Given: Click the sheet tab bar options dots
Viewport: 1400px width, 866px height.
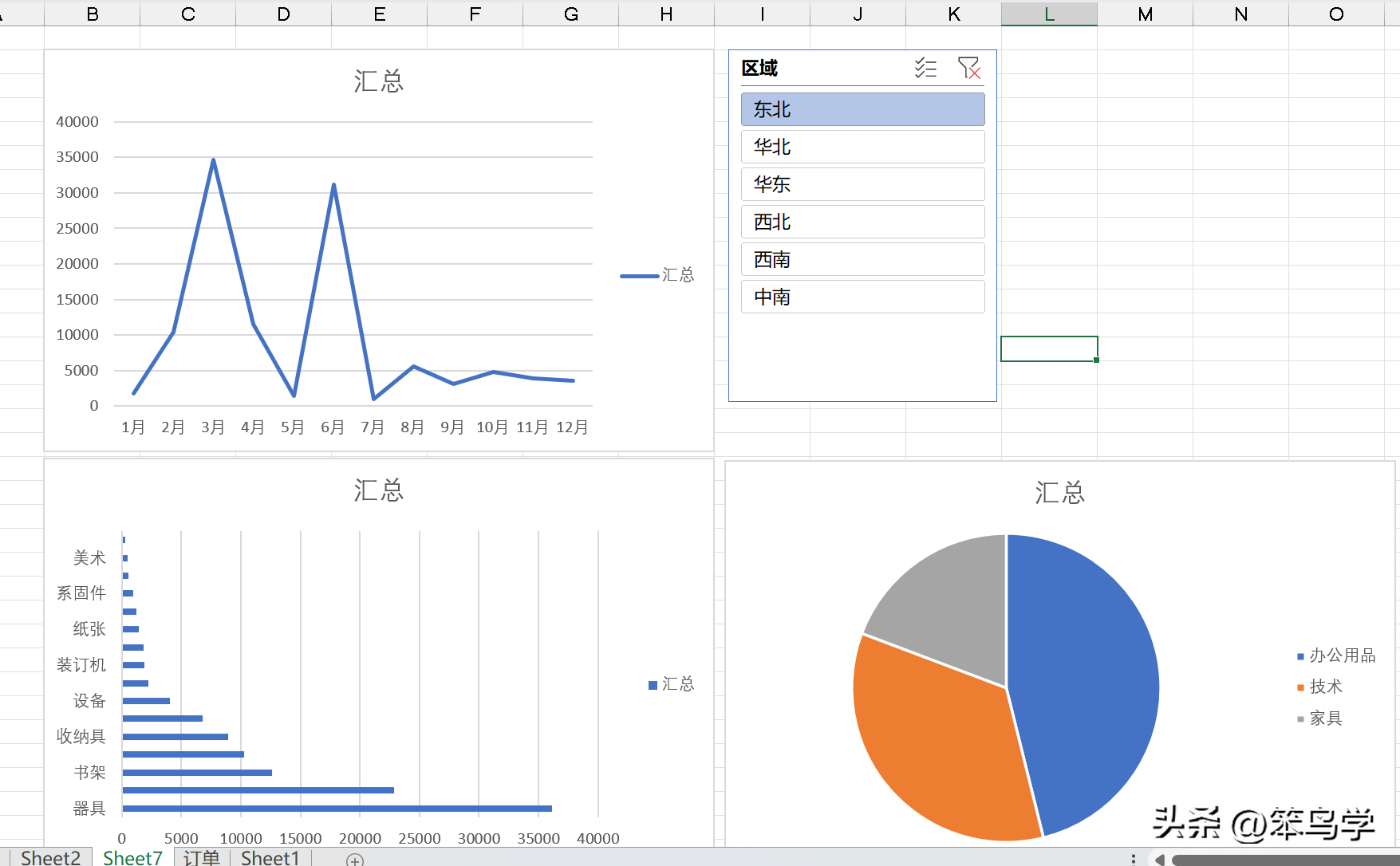Looking at the screenshot, I should (1133, 859).
